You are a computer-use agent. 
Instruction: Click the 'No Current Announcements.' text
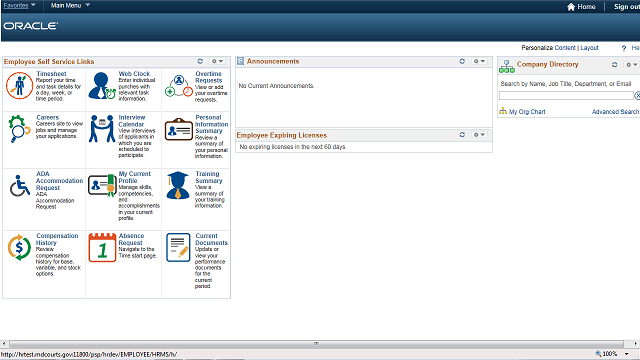coord(276,86)
